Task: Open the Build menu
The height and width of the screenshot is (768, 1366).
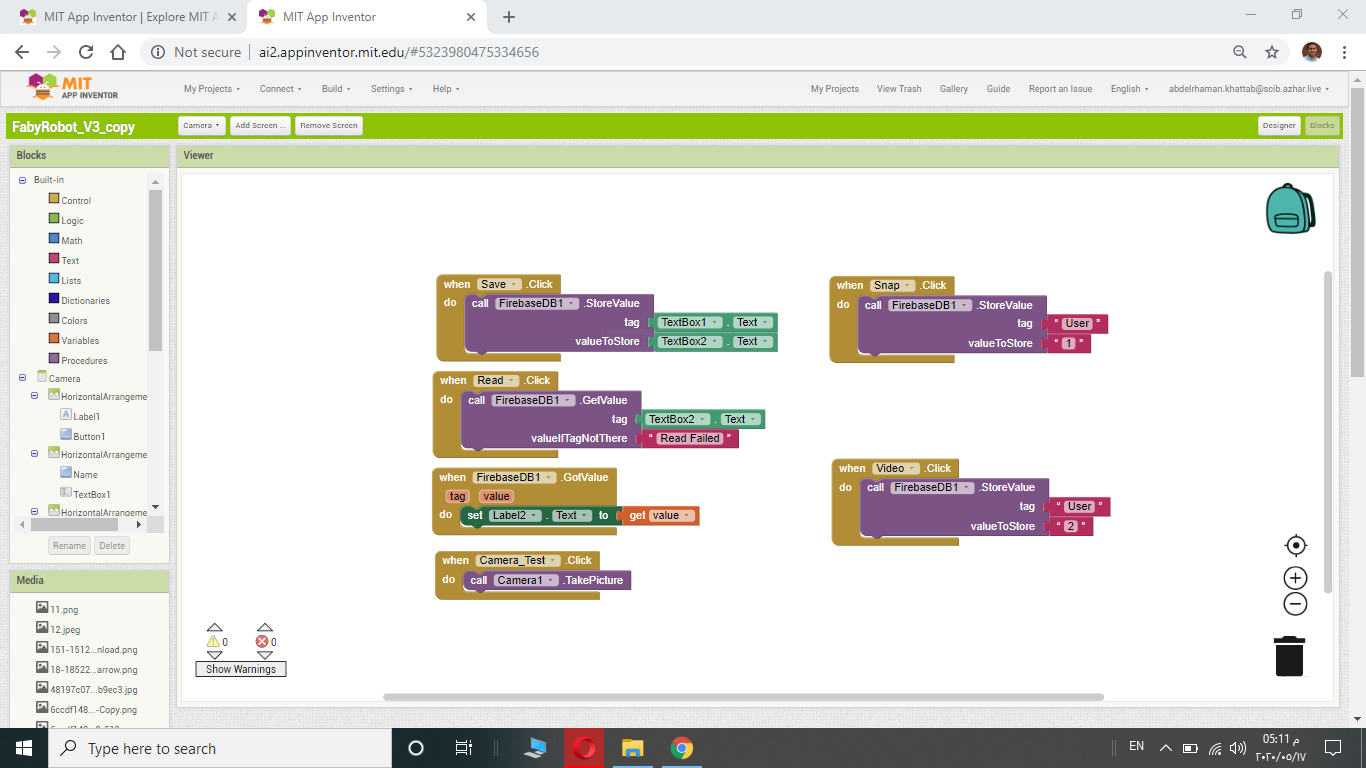Action: click(x=336, y=89)
